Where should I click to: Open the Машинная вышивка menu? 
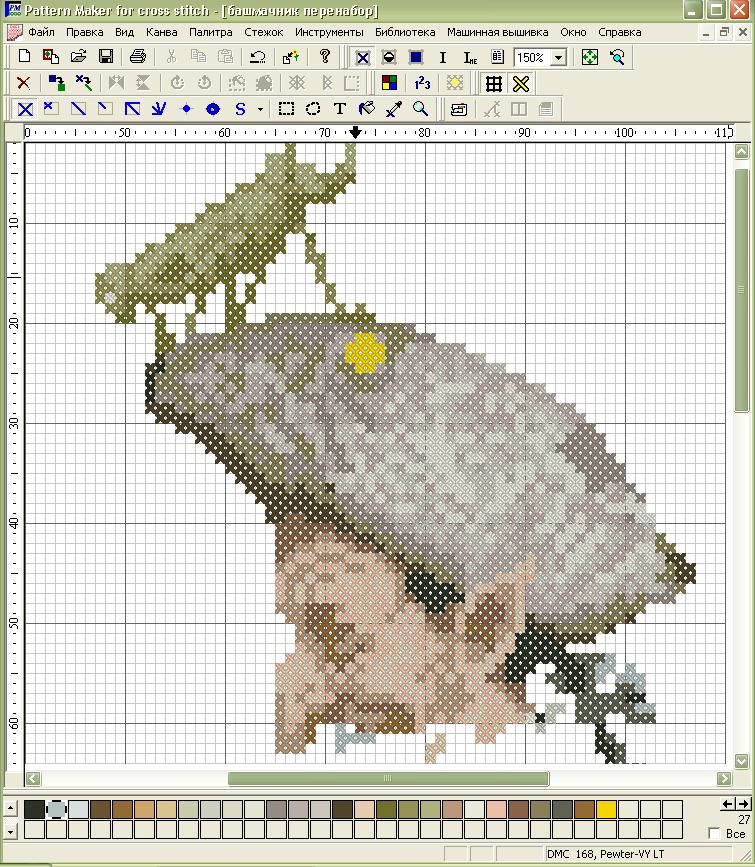pyautogui.click(x=497, y=32)
